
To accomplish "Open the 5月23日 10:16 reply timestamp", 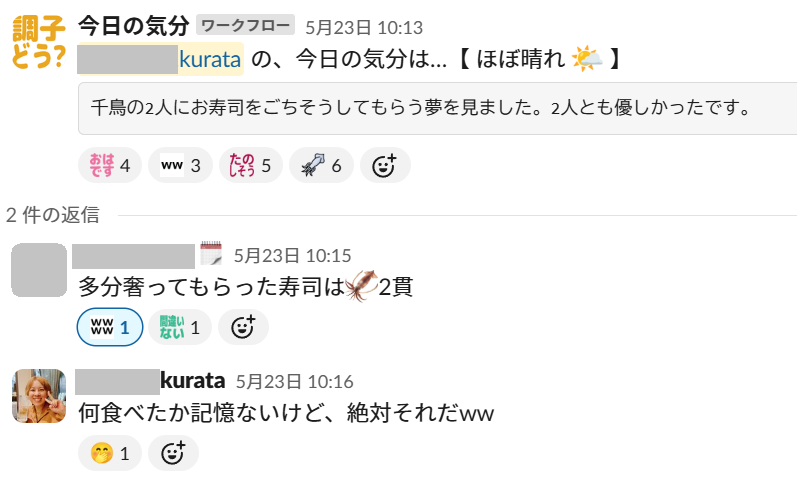I will [x=294, y=381].
